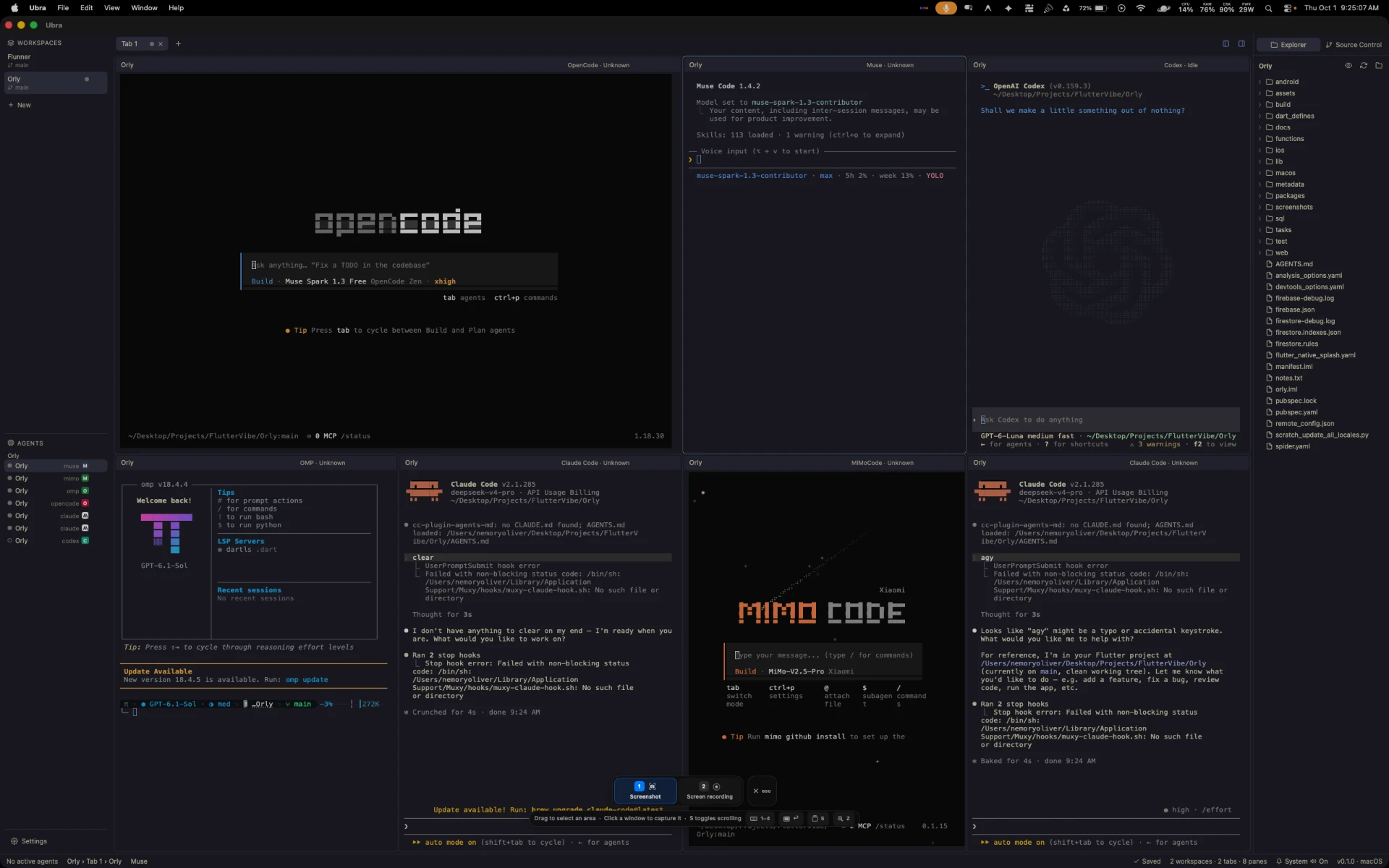Expand the packages folder
The height and width of the screenshot is (868, 1389).
click(x=1290, y=196)
